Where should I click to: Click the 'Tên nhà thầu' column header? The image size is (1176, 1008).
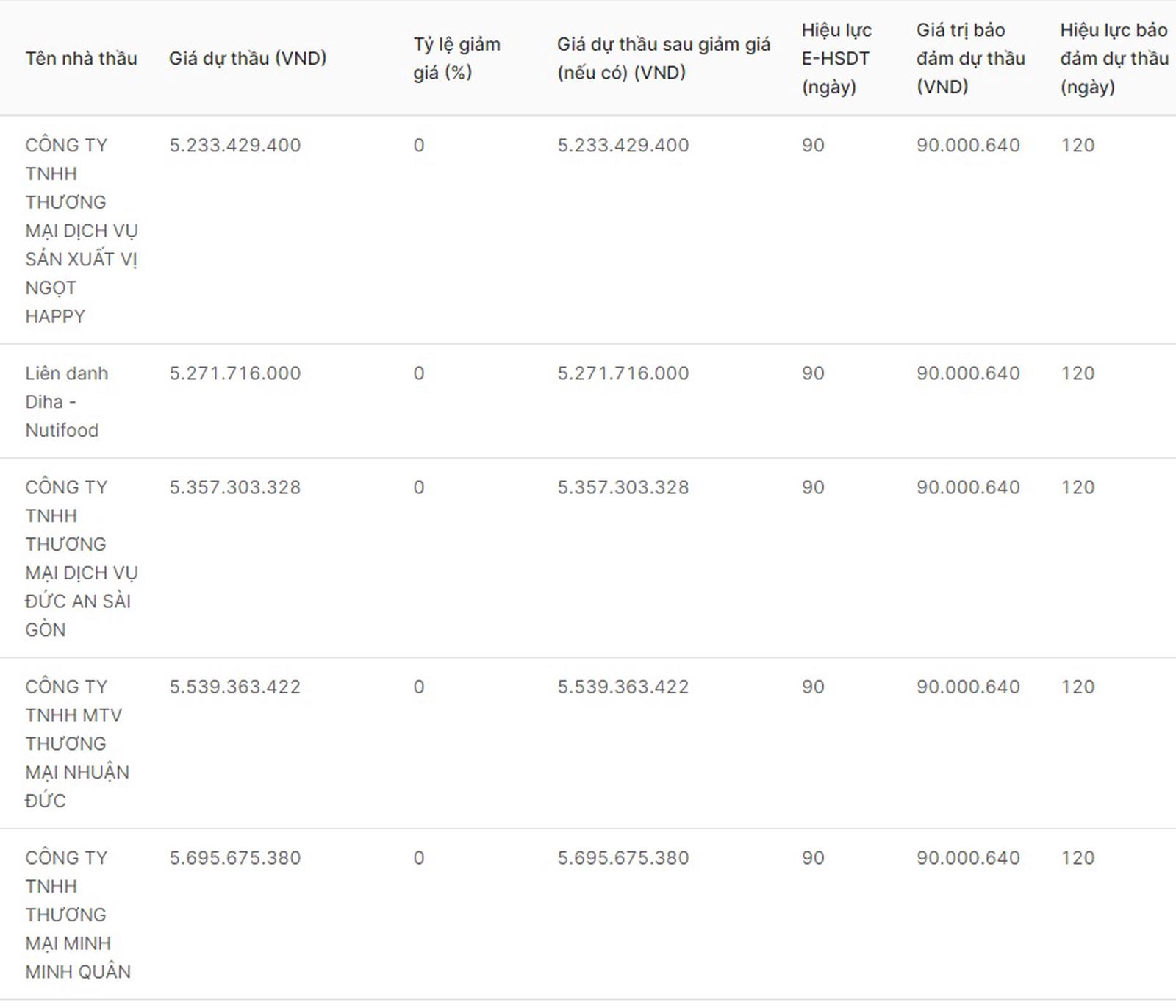click(x=81, y=58)
